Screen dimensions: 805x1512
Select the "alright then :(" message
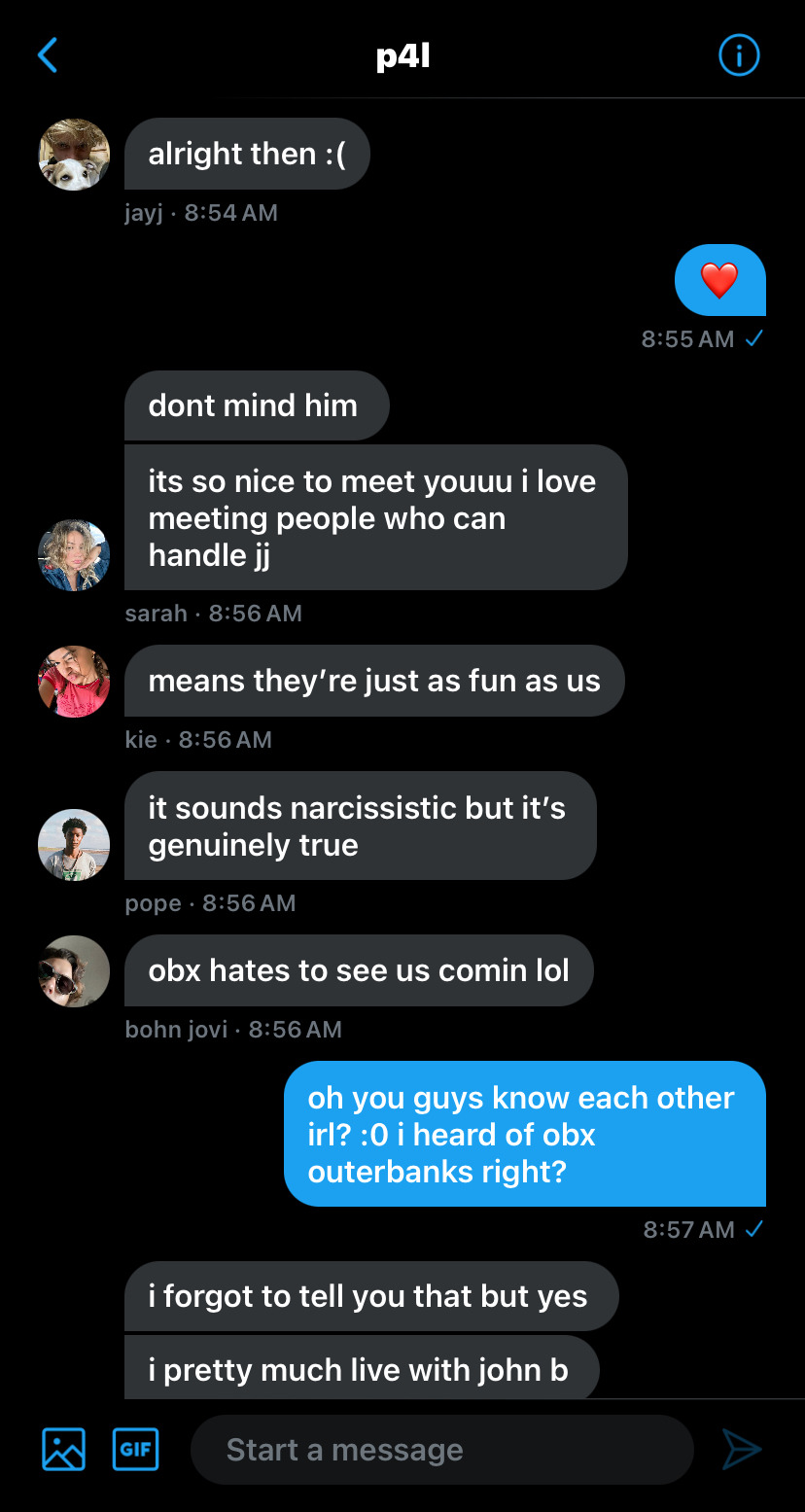point(247,154)
